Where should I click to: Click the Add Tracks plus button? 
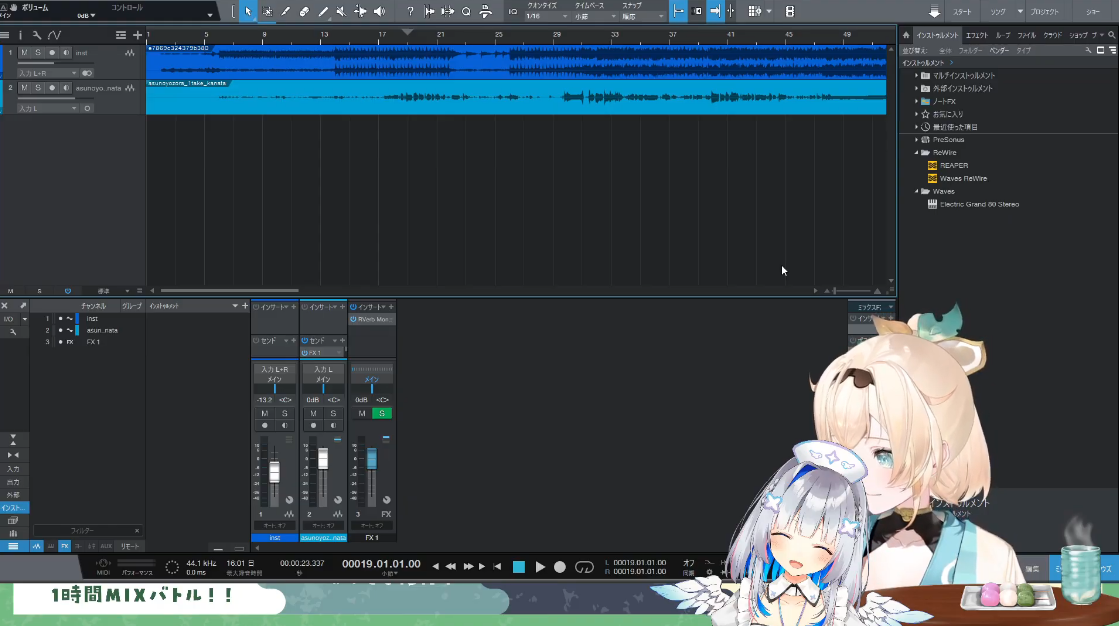(x=137, y=35)
